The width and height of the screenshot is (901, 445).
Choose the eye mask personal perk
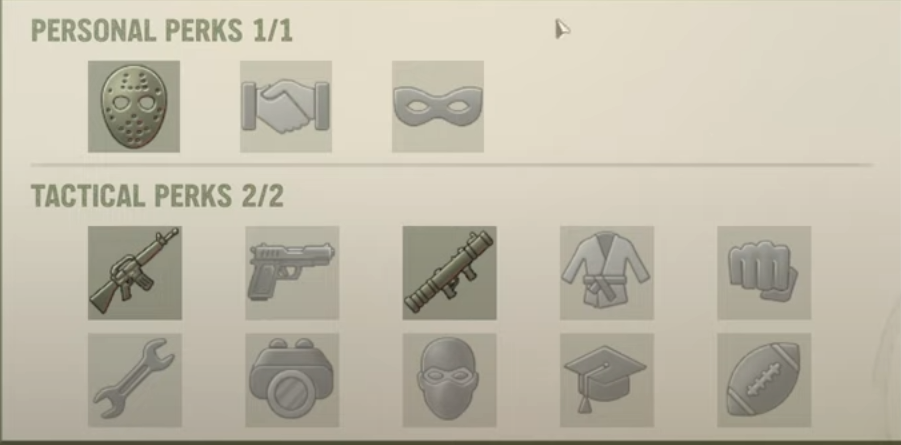(438, 106)
